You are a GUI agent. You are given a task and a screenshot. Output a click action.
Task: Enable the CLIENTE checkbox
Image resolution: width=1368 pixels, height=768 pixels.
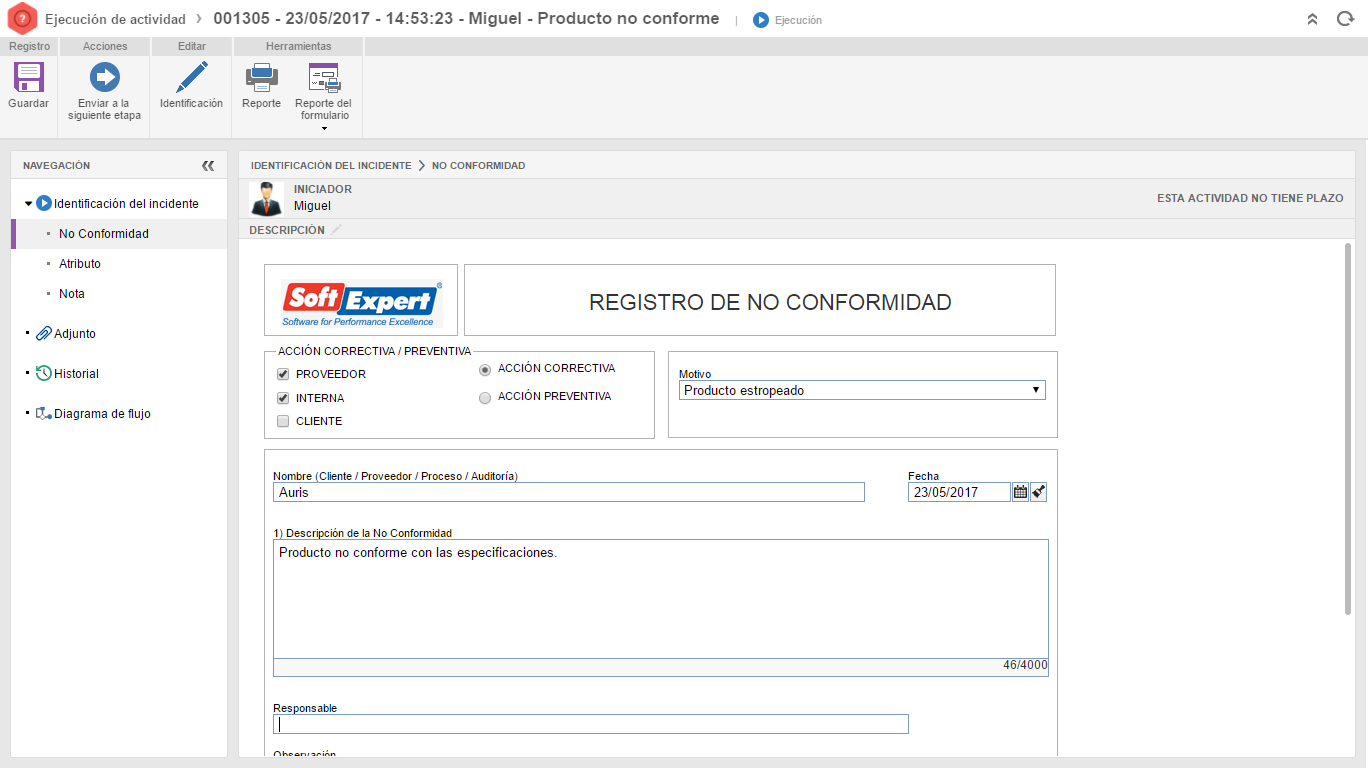(x=283, y=421)
